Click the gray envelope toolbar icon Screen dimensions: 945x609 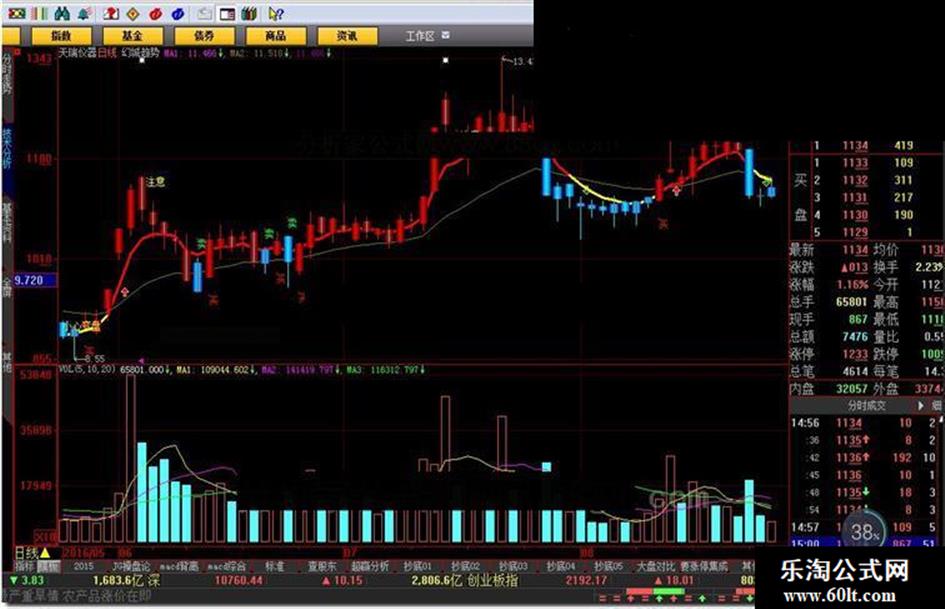coord(205,13)
